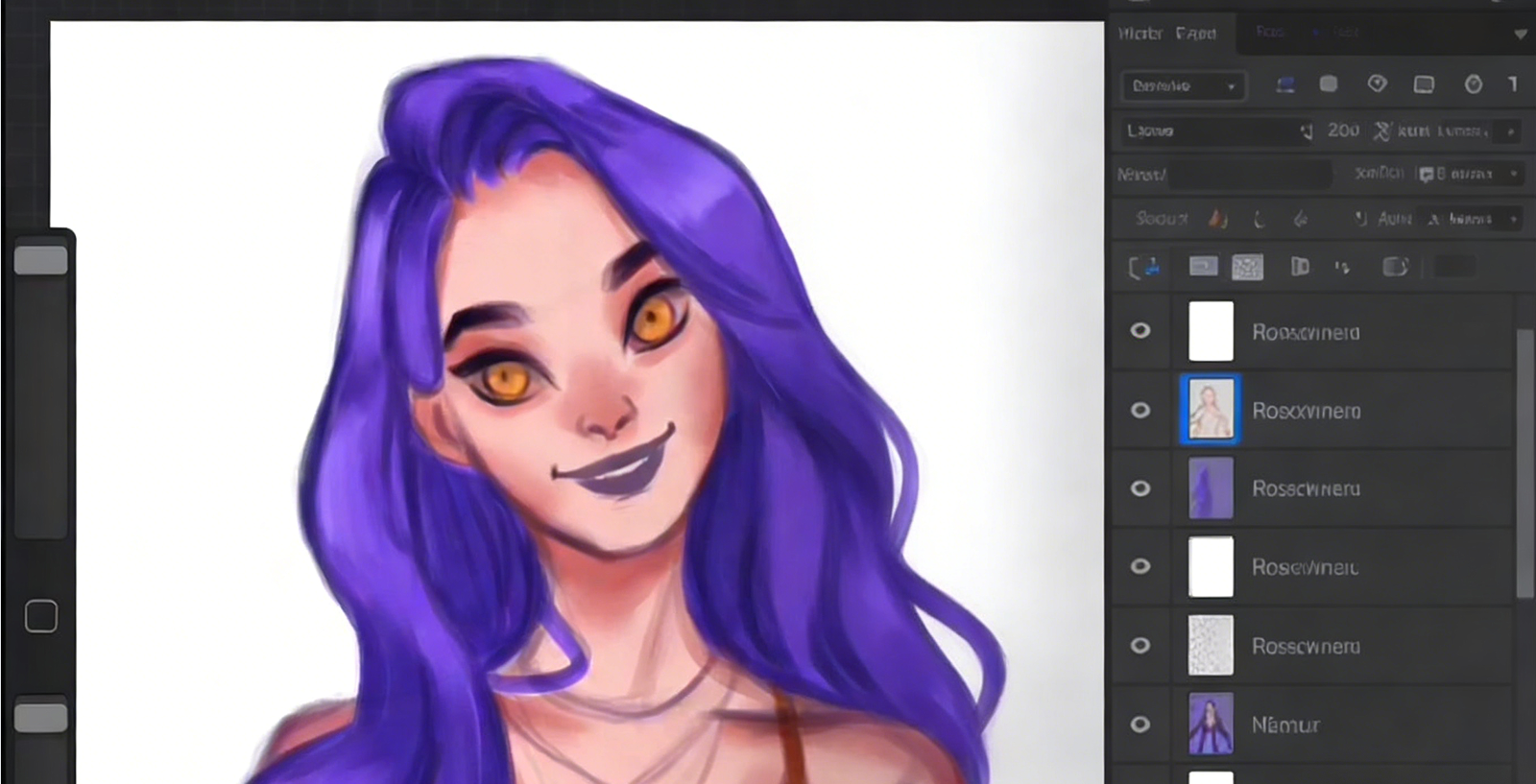Toggle visibility of the selected portrait layer

click(x=1140, y=410)
